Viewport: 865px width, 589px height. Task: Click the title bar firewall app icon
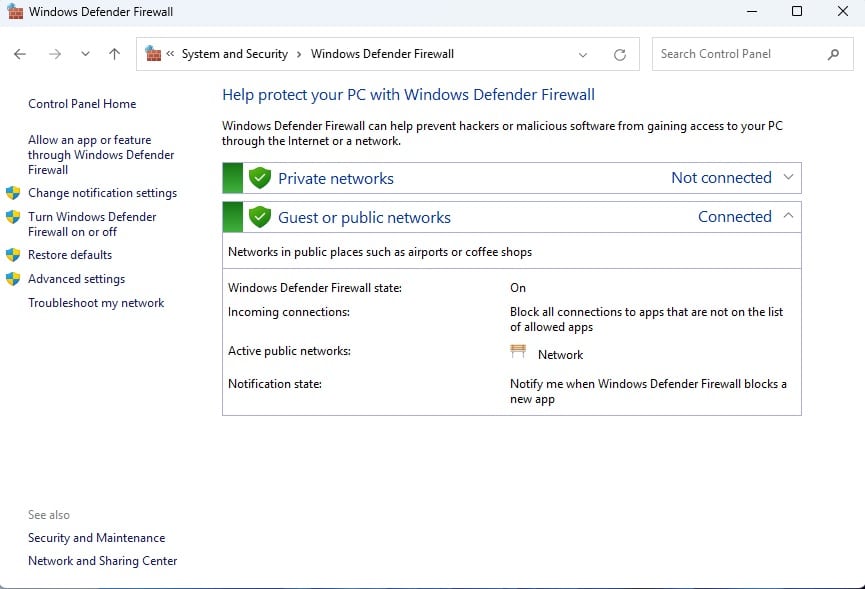pos(15,11)
